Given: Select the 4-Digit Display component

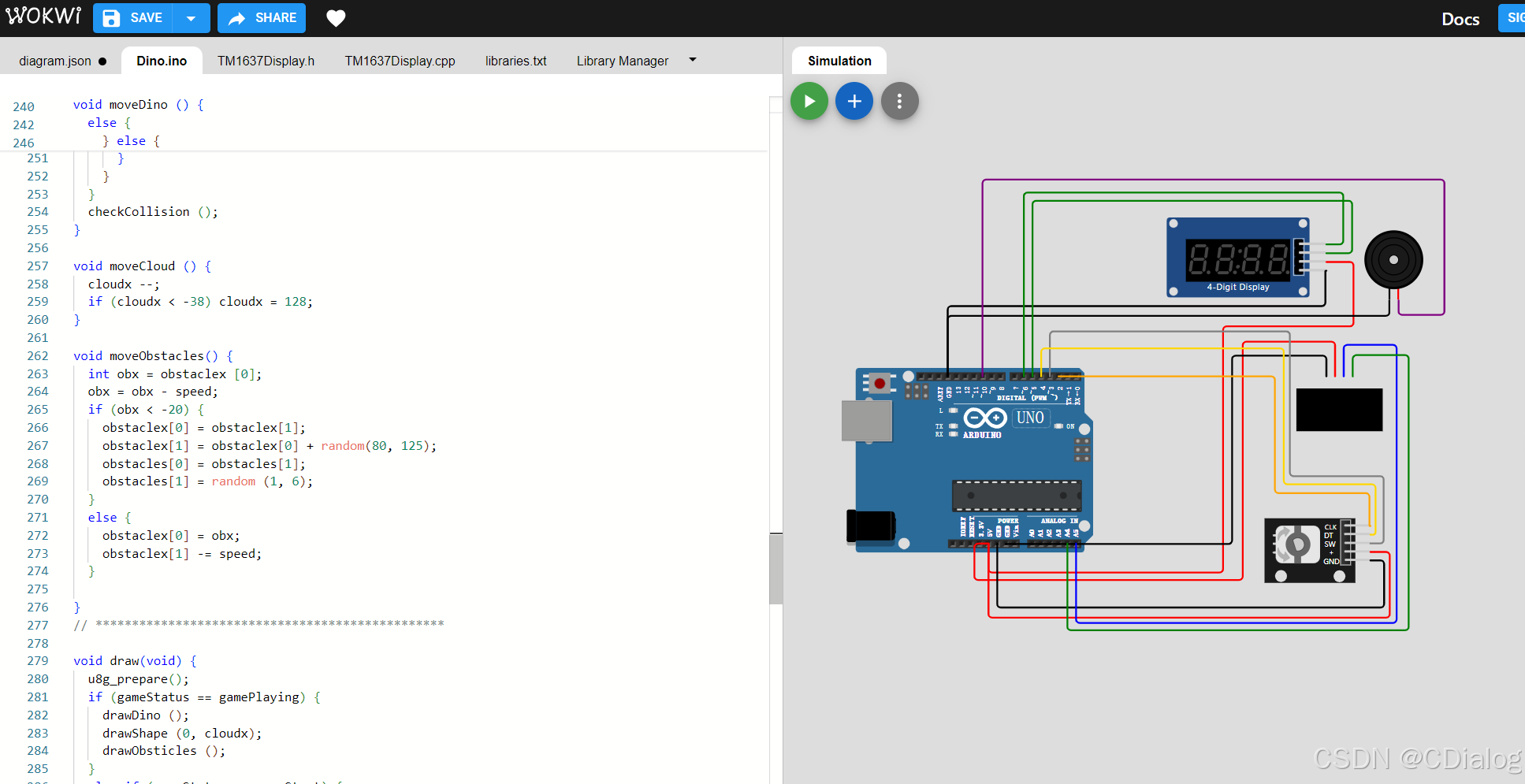Looking at the screenshot, I should click(x=1237, y=258).
